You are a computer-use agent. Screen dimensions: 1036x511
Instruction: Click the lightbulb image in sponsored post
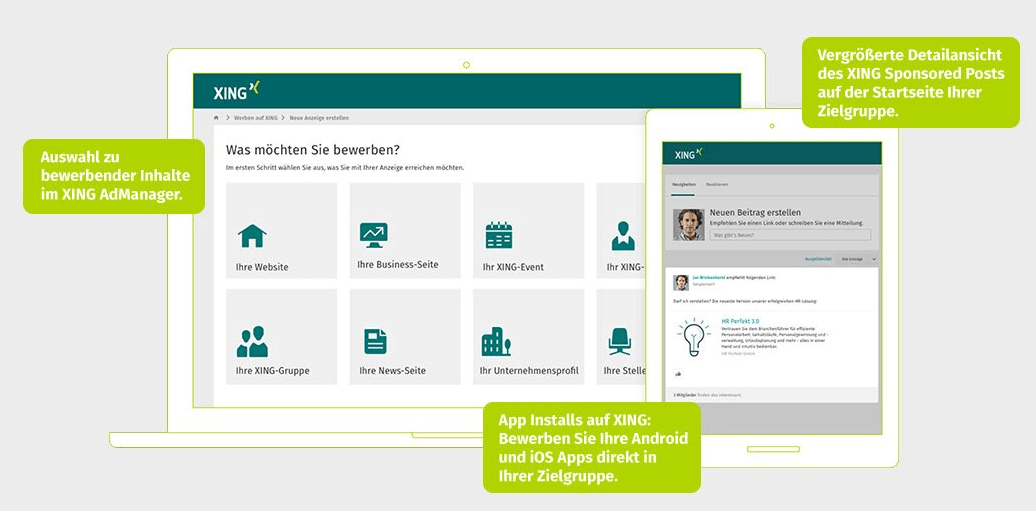(694, 337)
